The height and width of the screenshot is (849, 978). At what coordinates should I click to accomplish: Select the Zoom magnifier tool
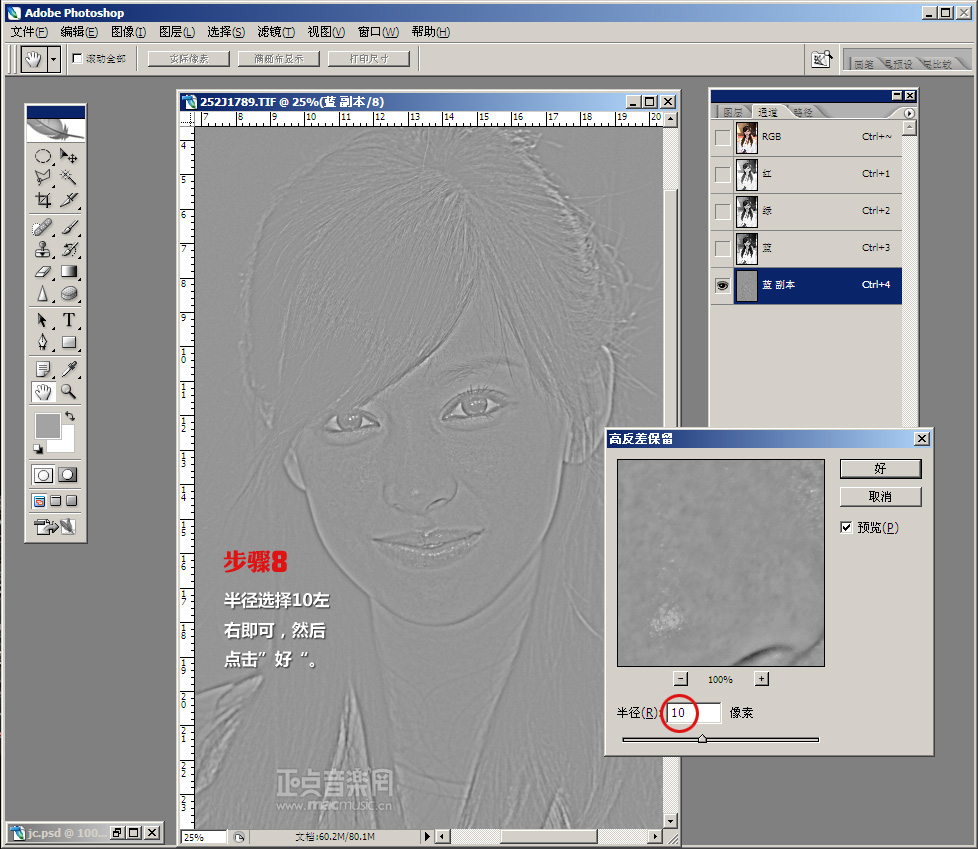click(69, 391)
